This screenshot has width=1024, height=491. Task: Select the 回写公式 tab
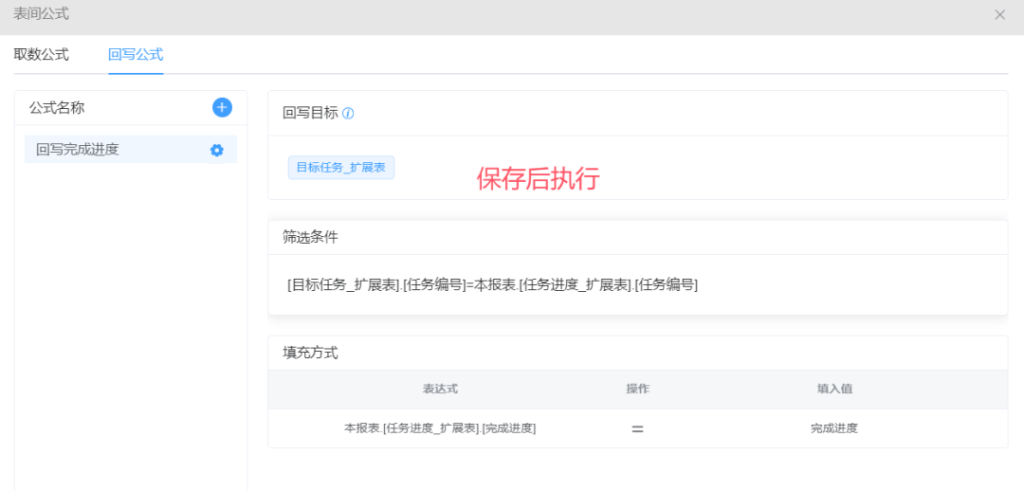[x=136, y=55]
